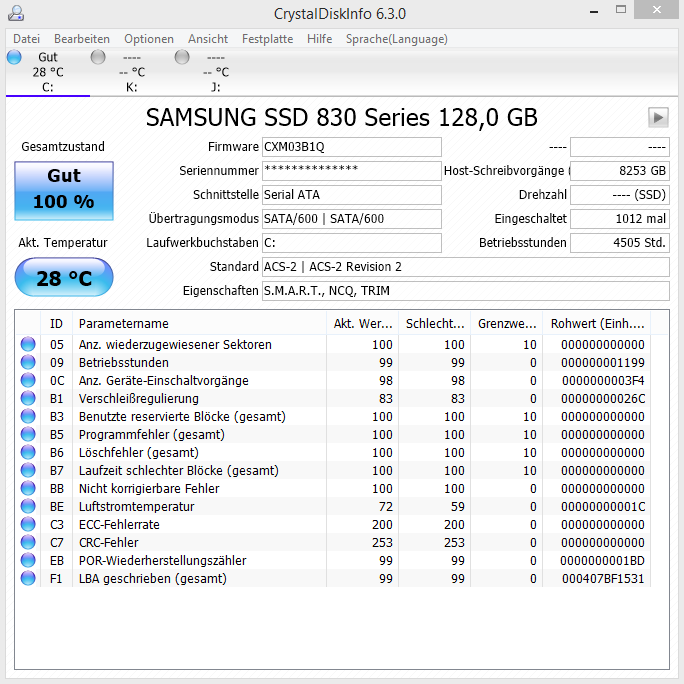Click the 28 °C temperature button
Viewport: 684px width, 684px height.
(x=64, y=277)
